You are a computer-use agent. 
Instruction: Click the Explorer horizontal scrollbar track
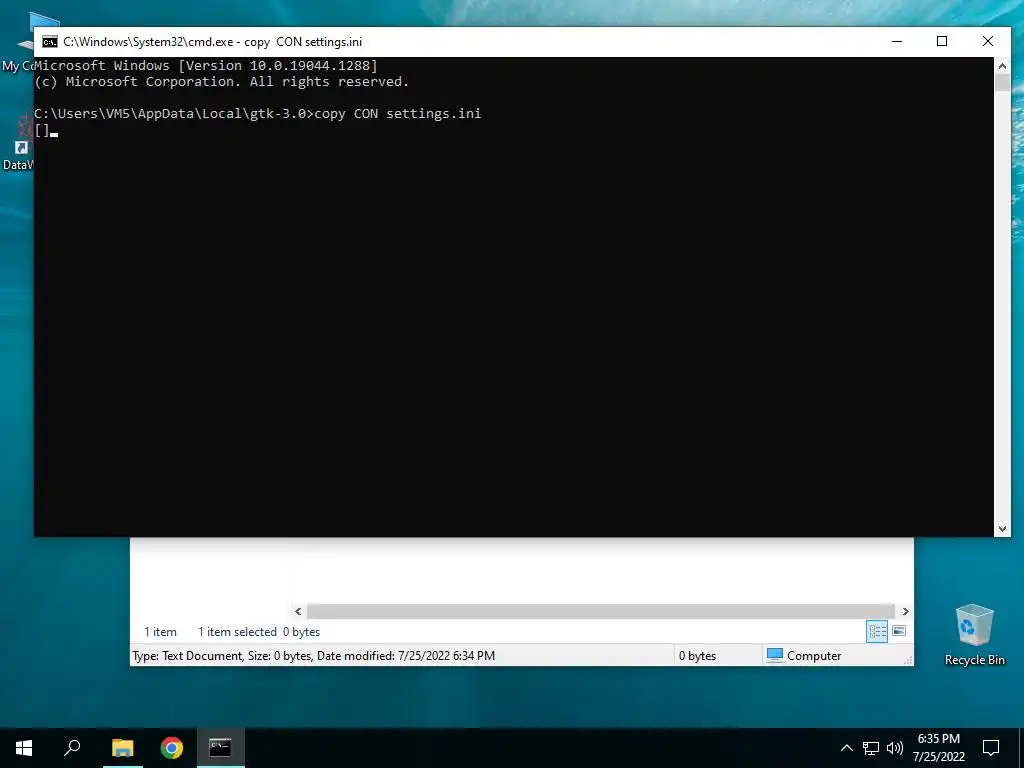(x=600, y=611)
